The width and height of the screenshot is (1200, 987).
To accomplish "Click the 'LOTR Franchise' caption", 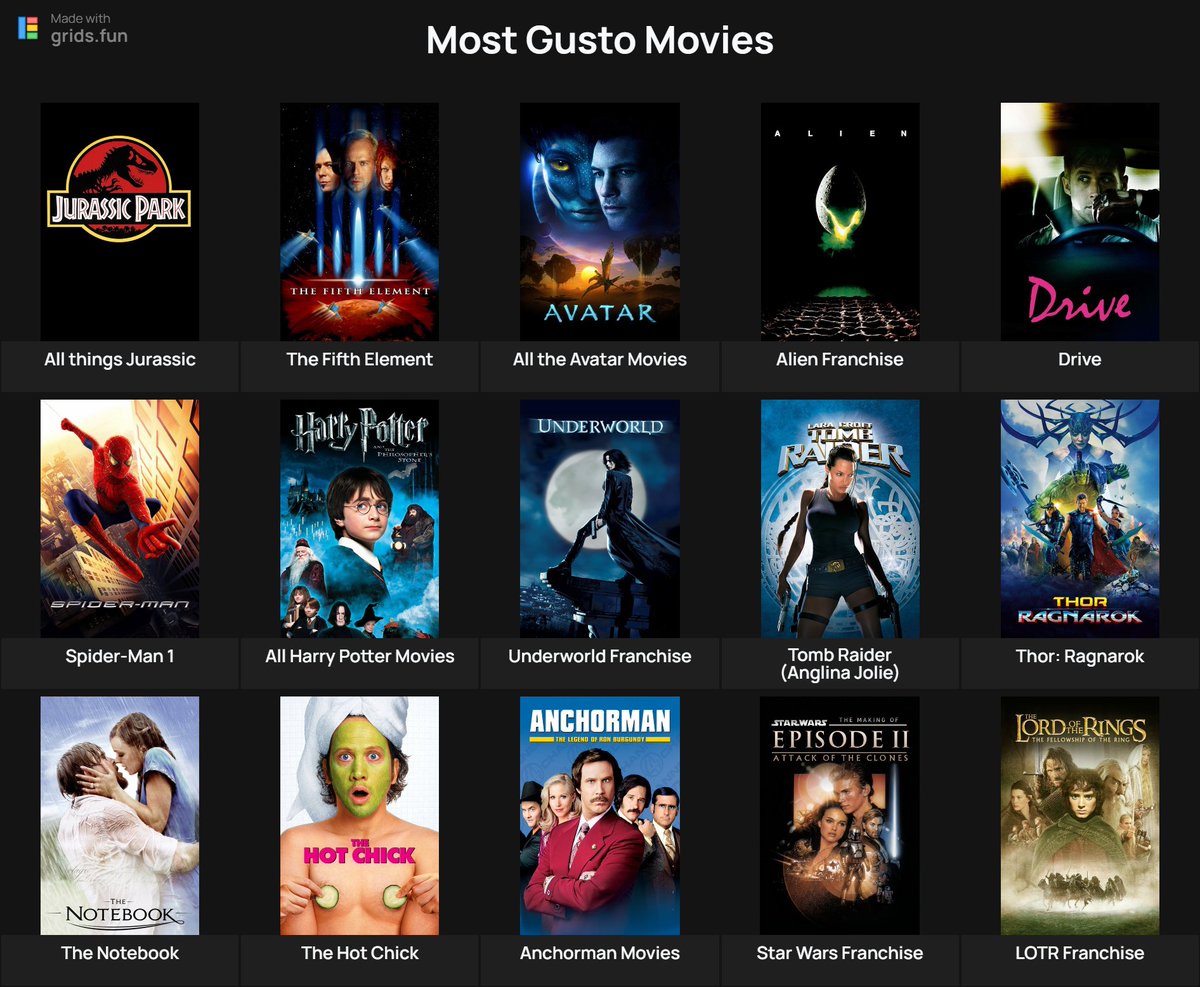I will [1080, 953].
